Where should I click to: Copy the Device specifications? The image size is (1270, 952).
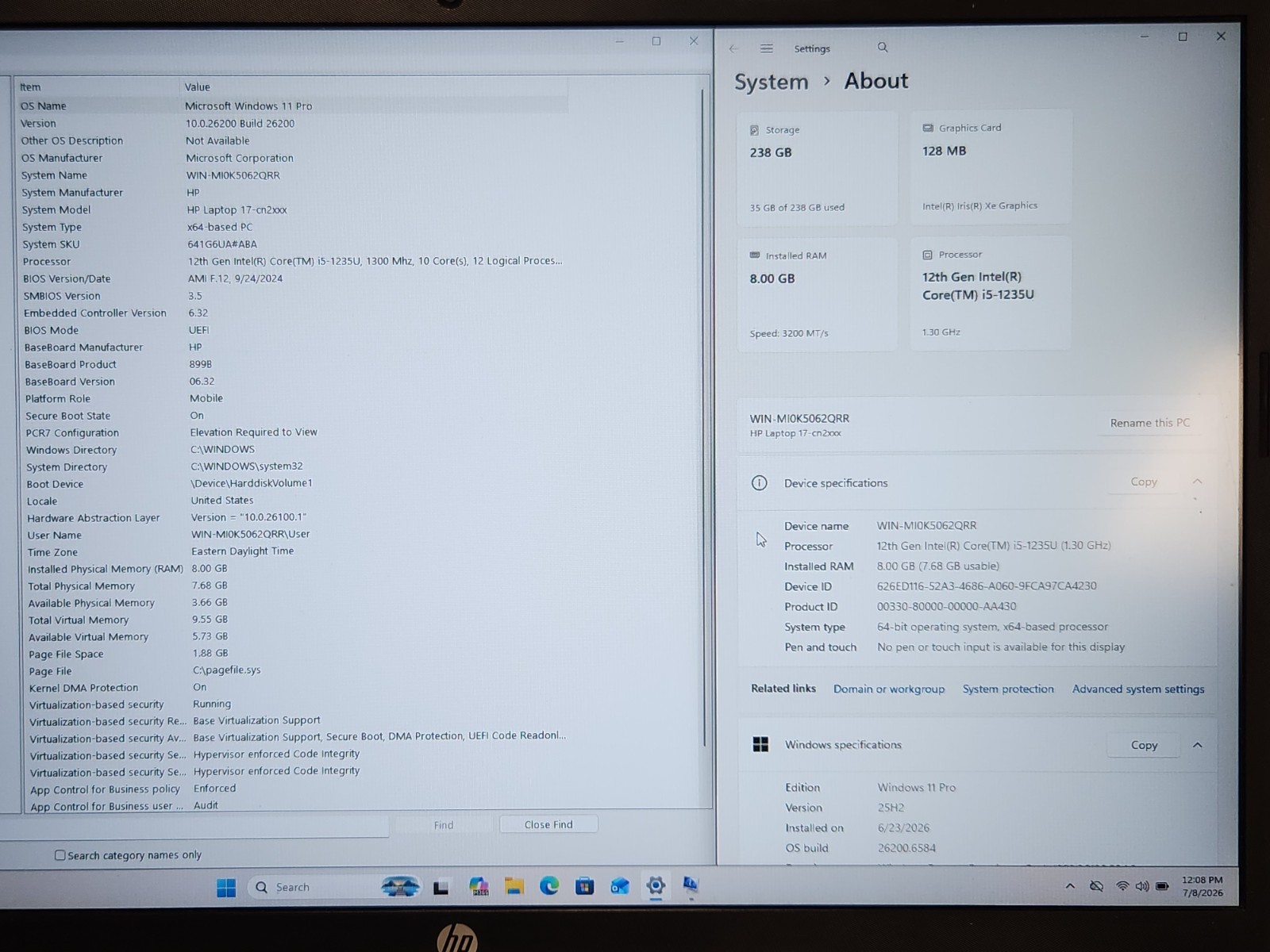click(1144, 482)
